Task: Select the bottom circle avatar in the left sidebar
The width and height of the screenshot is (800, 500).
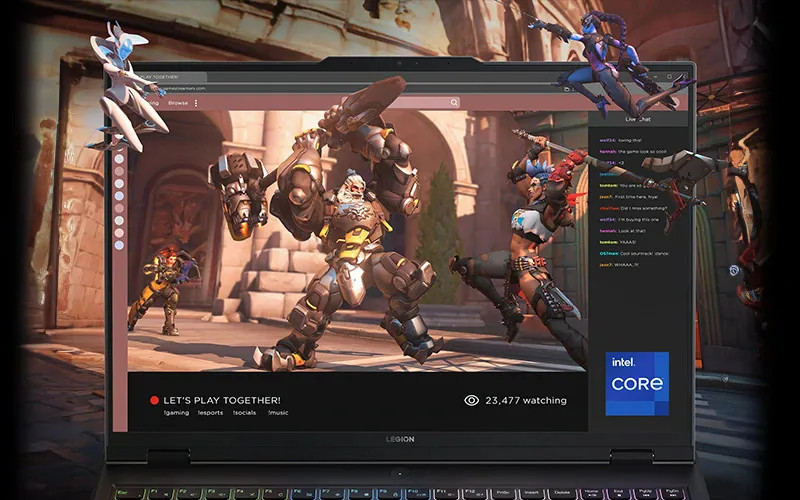Action: coord(119,245)
